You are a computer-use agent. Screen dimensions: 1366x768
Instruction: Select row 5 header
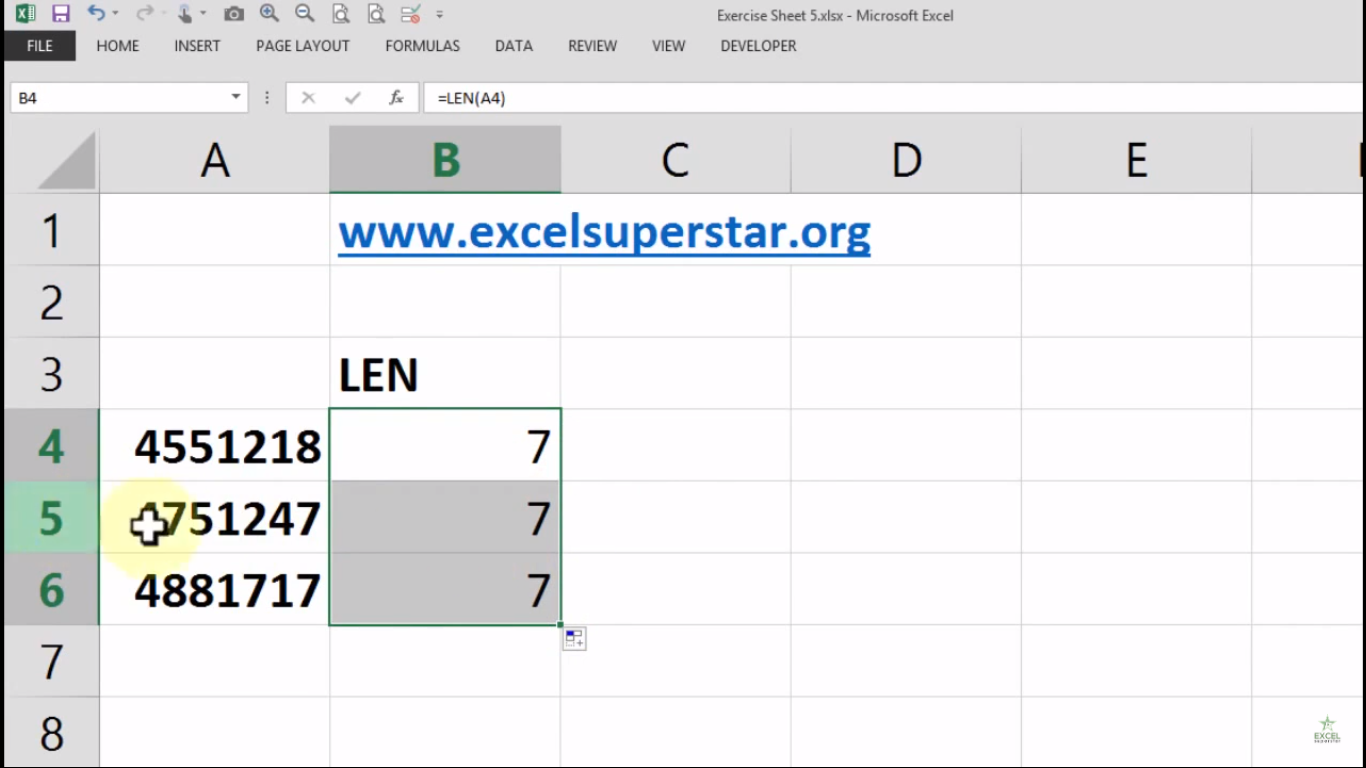pos(52,518)
